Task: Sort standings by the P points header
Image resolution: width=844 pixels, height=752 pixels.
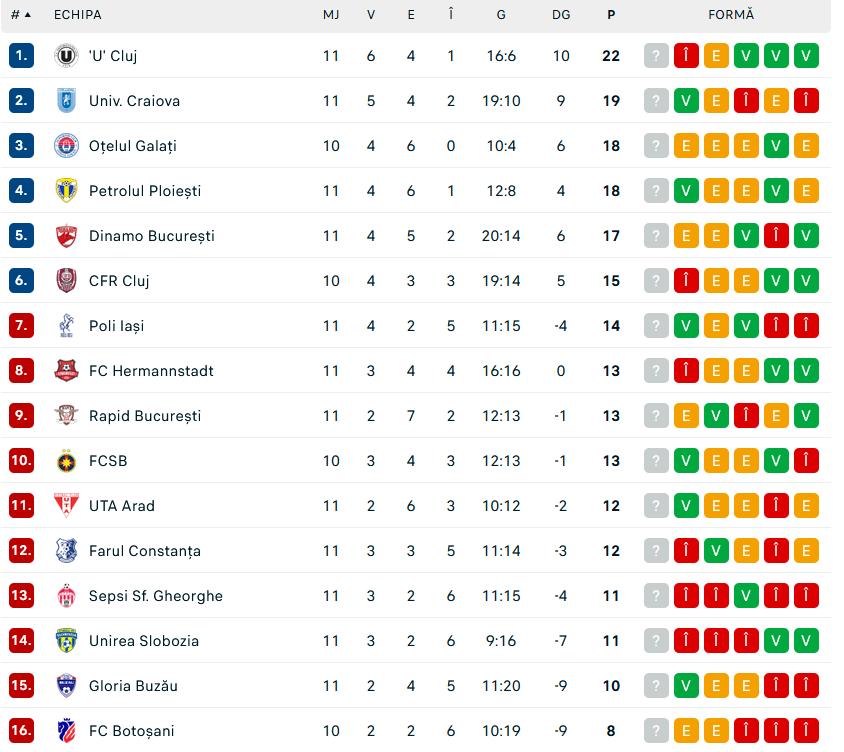Action: (611, 15)
